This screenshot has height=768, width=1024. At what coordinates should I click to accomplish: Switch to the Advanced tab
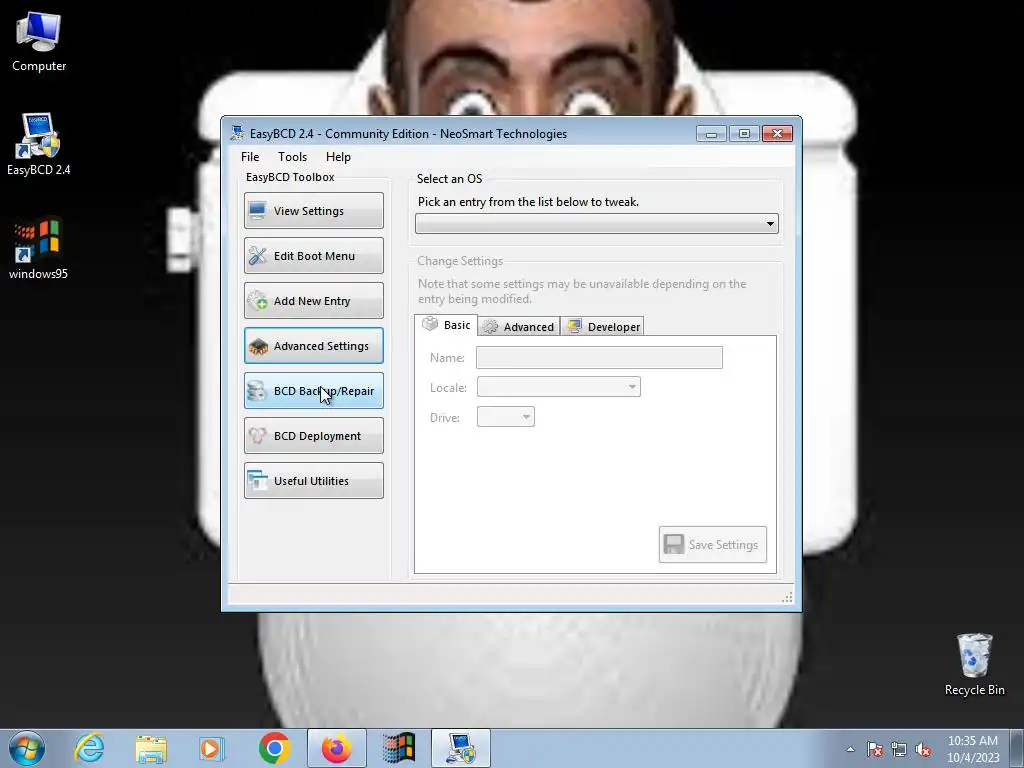point(519,327)
